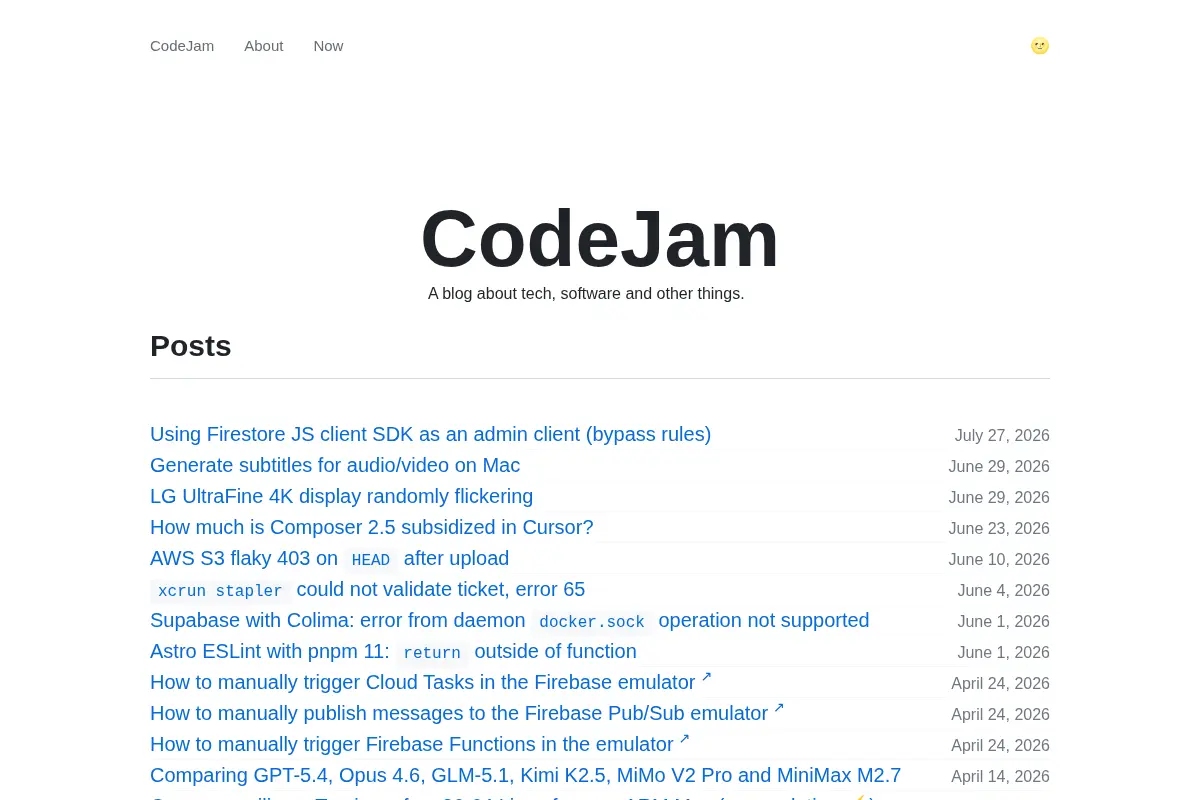The height and width of the screenshot is (800, 1200).
Task: Click external arrow beside Pub/Sub post
Action: coord(779,708)
